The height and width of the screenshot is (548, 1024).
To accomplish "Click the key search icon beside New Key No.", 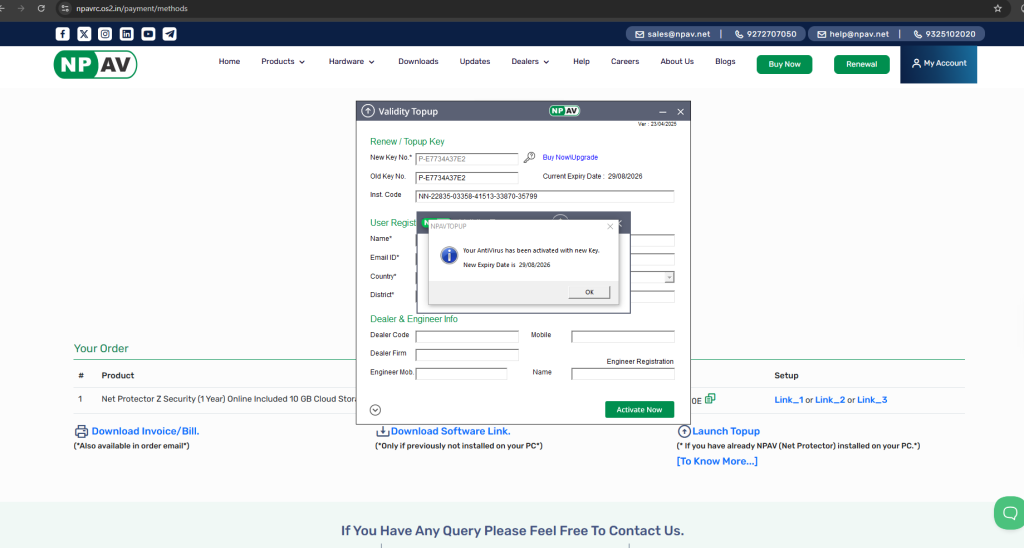I will click(x=530, y=157).
